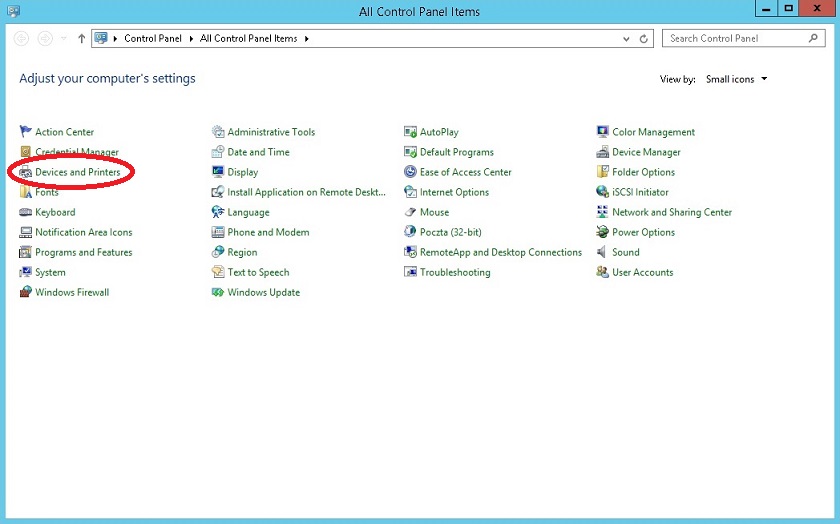Viewport: 840px width, 524px height.
Task: Click the Action Center flag icon
Action: click(x=25, y=131)
